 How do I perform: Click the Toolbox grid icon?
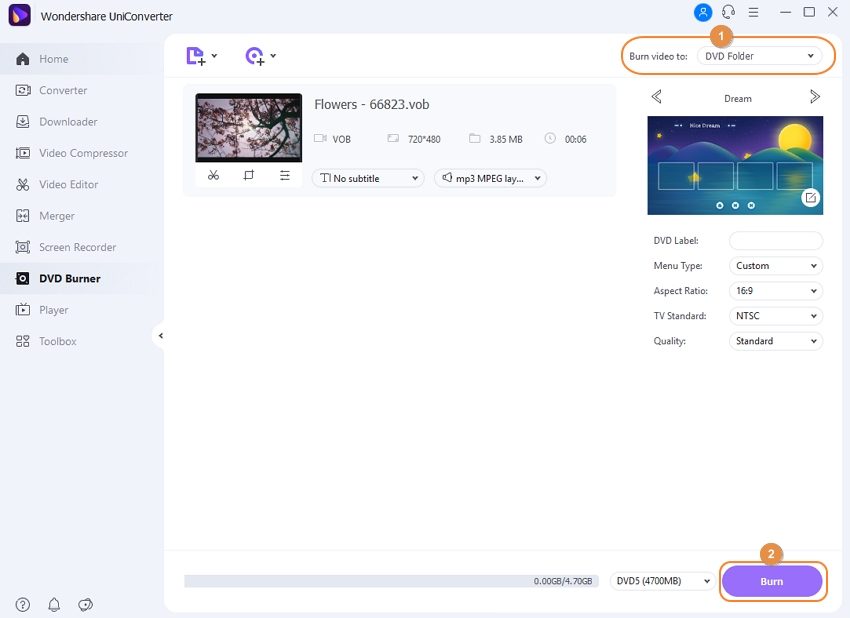click(23, 341)
